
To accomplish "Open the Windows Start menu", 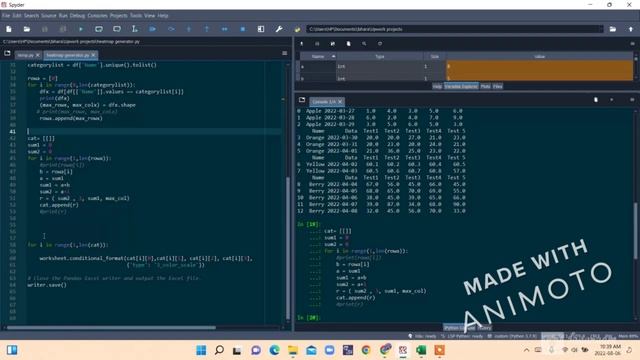I will coord(201,350).
